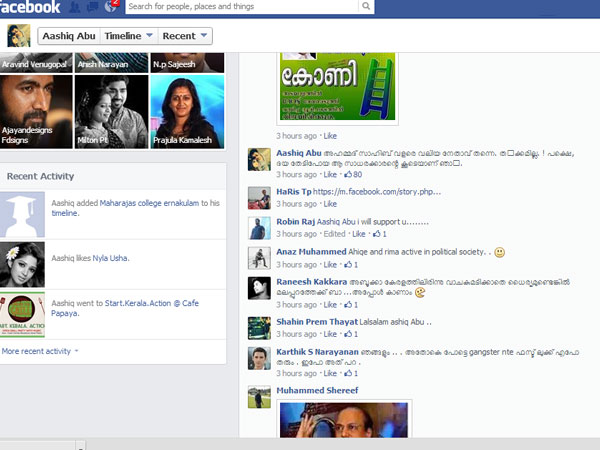Click the Facebook logo
Image resolution: width=600 pixels, height=450 pixels.
click(30, 7)
